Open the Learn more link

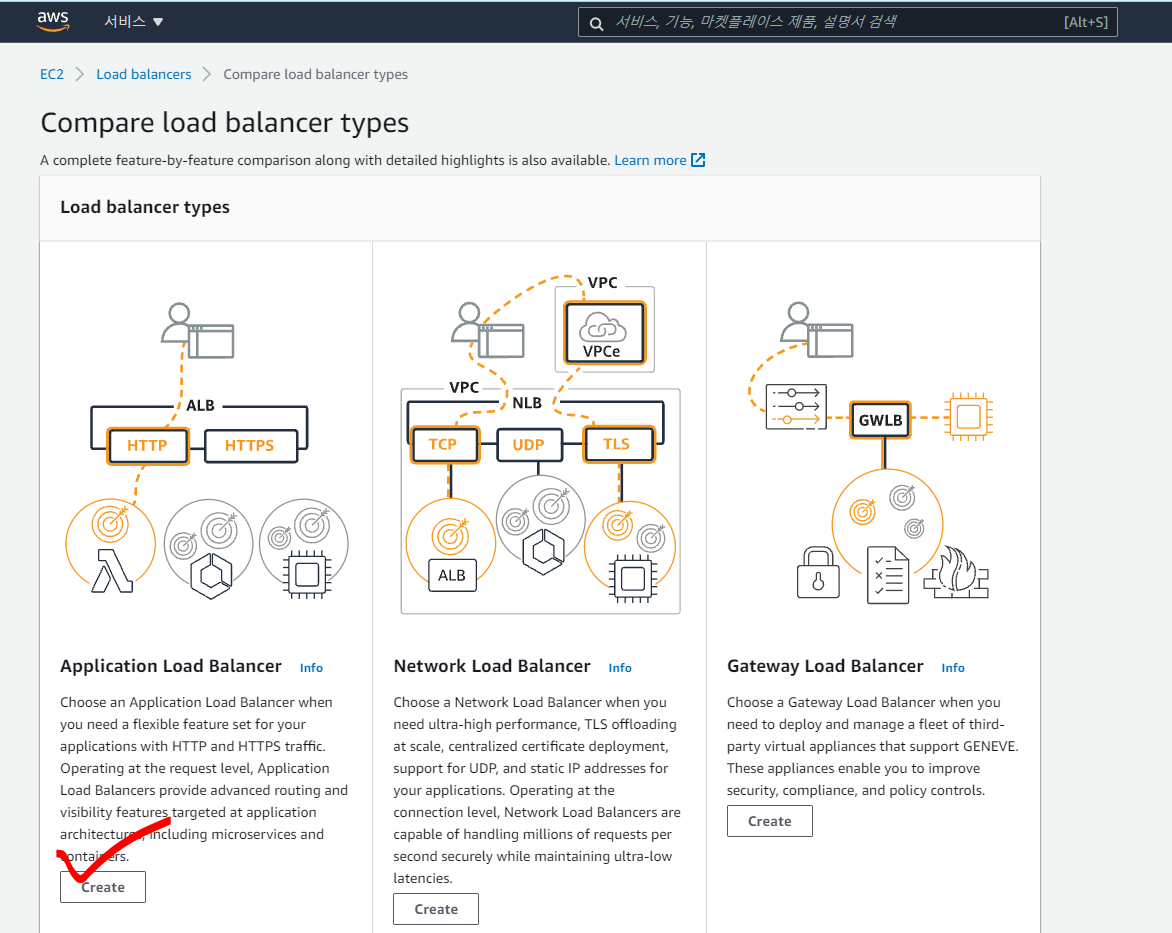coord(650,160)
